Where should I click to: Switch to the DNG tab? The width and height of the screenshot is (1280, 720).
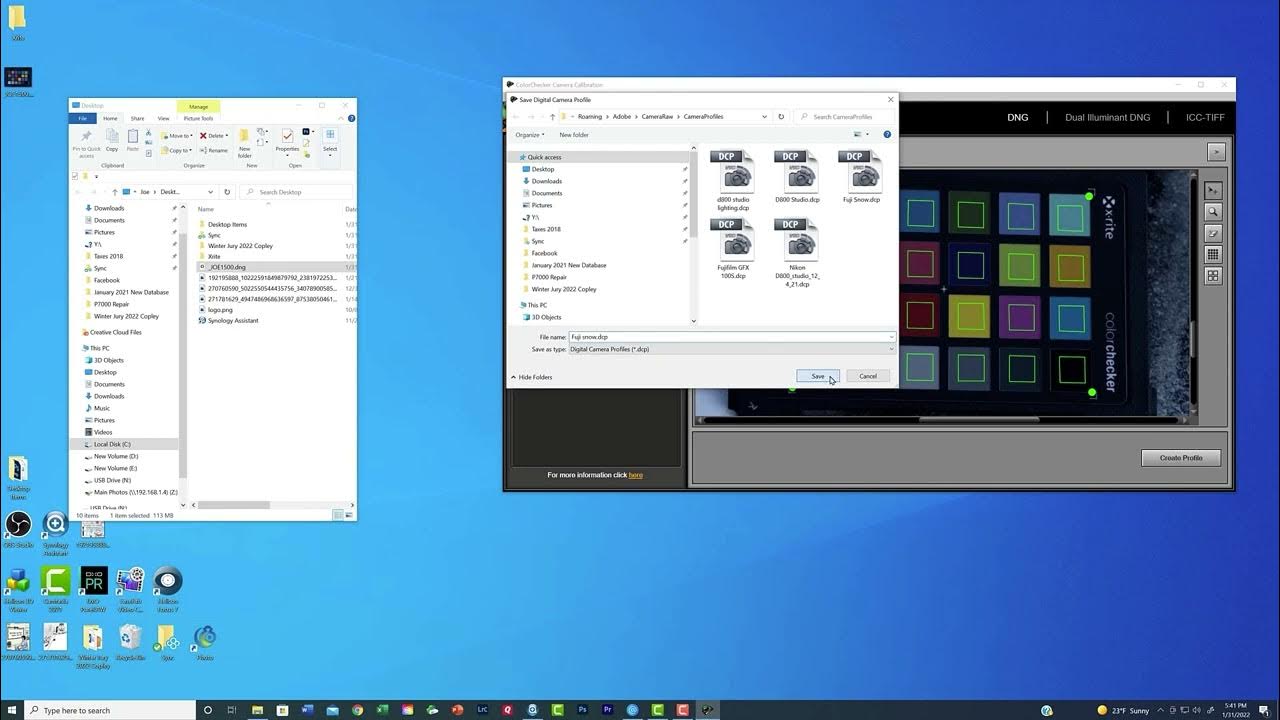(x=1018, y=117)
